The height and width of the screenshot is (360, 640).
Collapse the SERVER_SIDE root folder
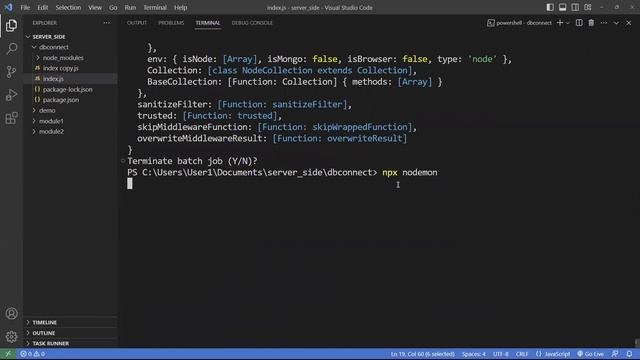[x=49, y=37]
